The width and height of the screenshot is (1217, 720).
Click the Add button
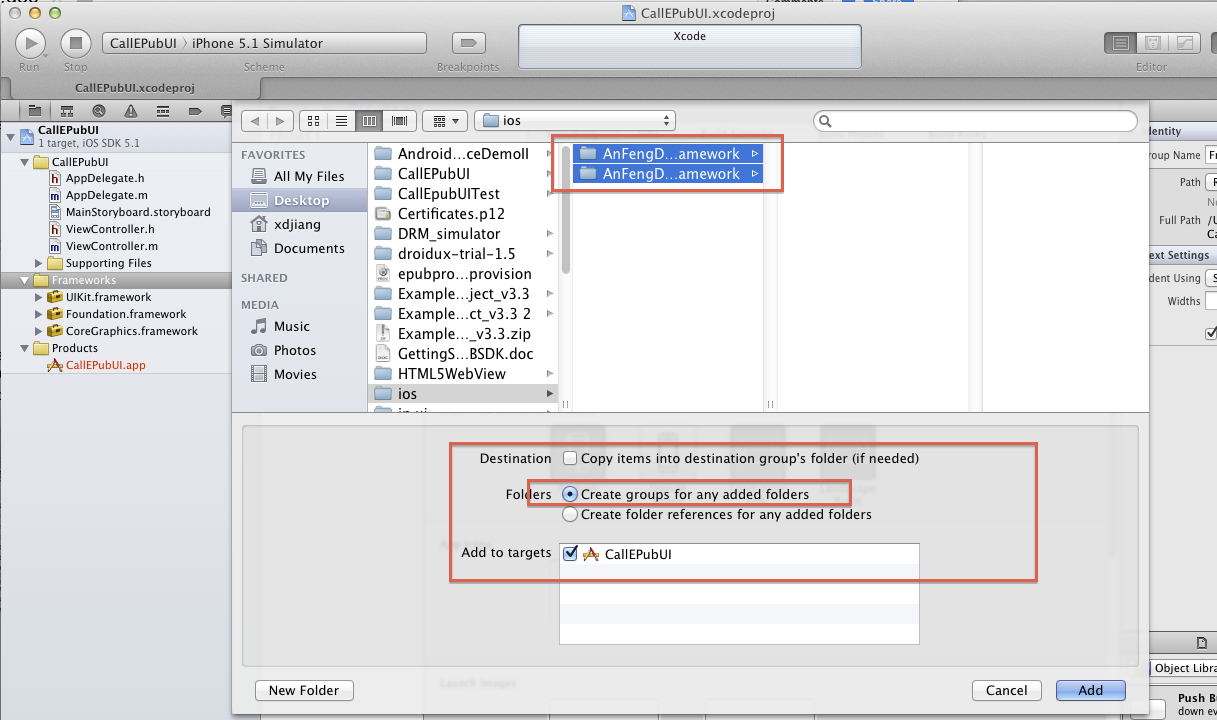tap(1091, 690)
